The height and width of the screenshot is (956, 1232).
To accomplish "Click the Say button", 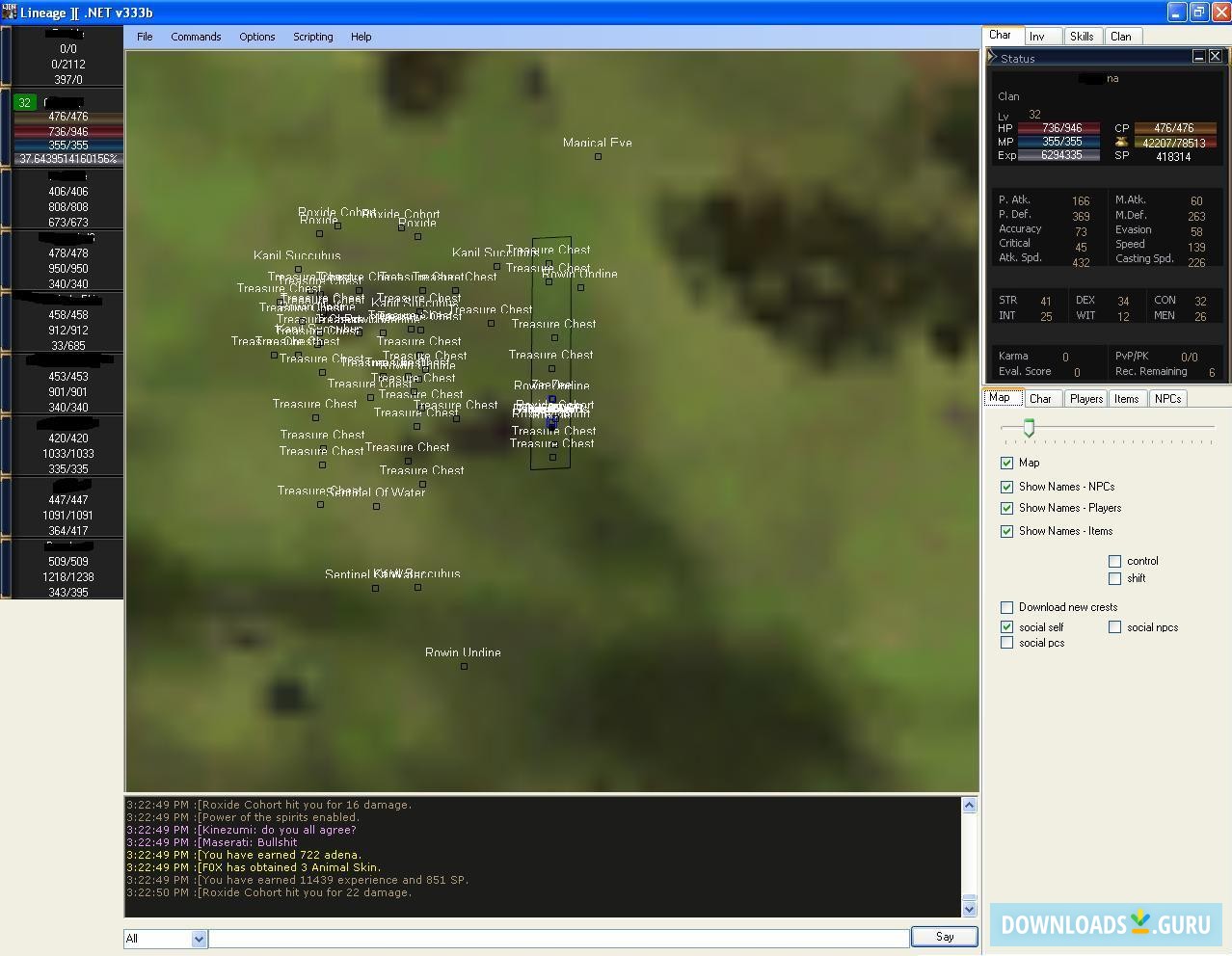I will (945, 937).
